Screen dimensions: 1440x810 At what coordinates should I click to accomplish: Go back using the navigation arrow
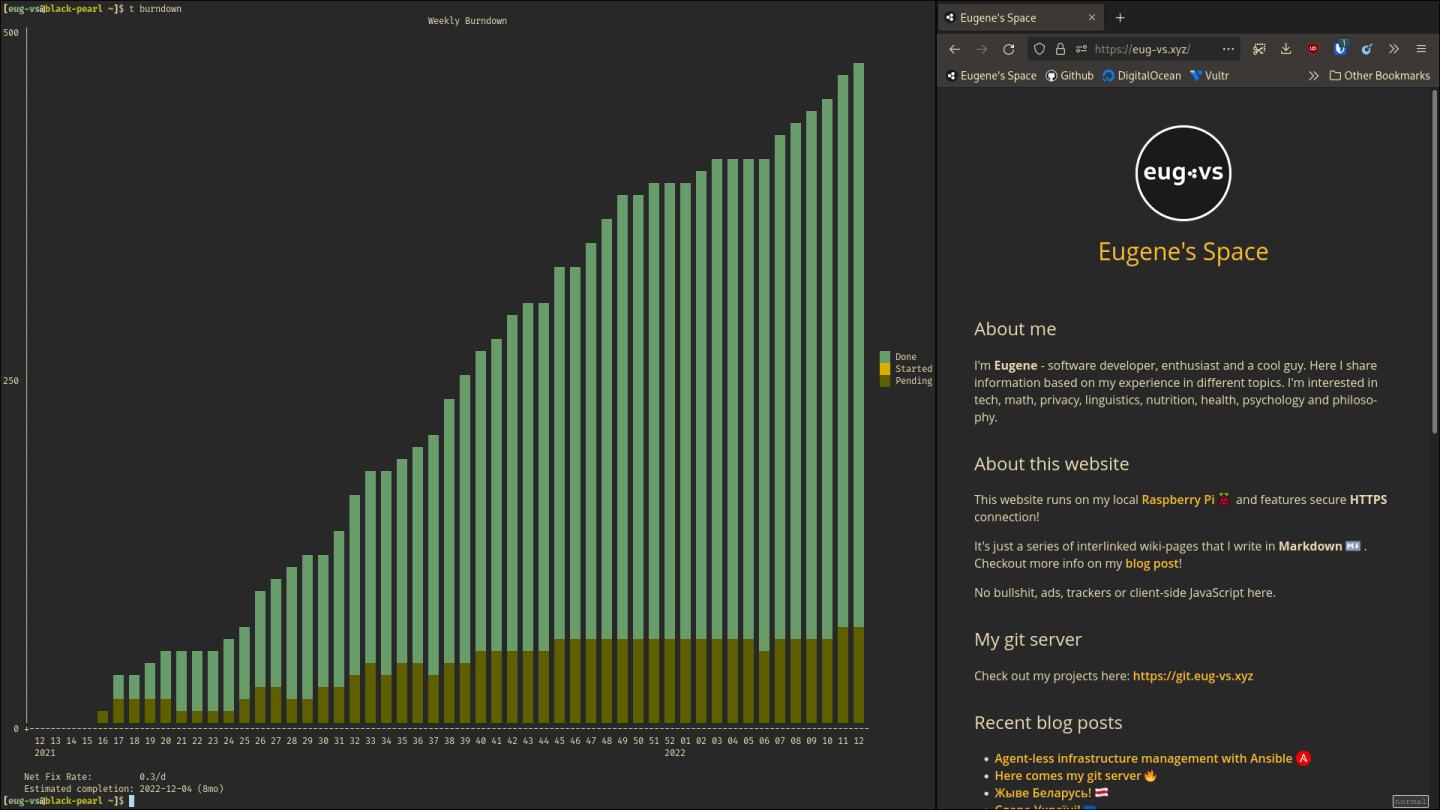tap(954, 48)
